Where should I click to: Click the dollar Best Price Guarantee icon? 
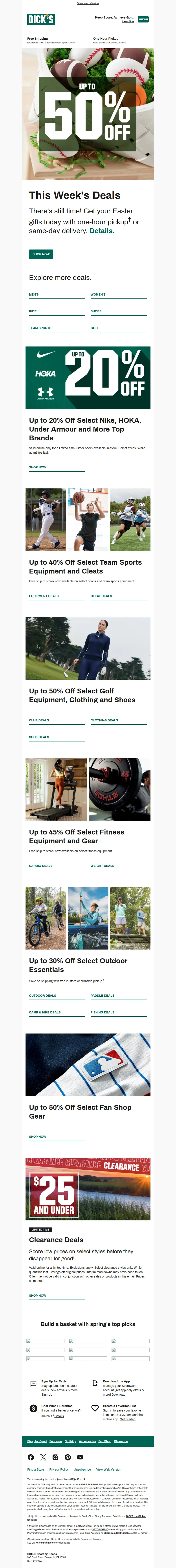[x=33, y=1408]
